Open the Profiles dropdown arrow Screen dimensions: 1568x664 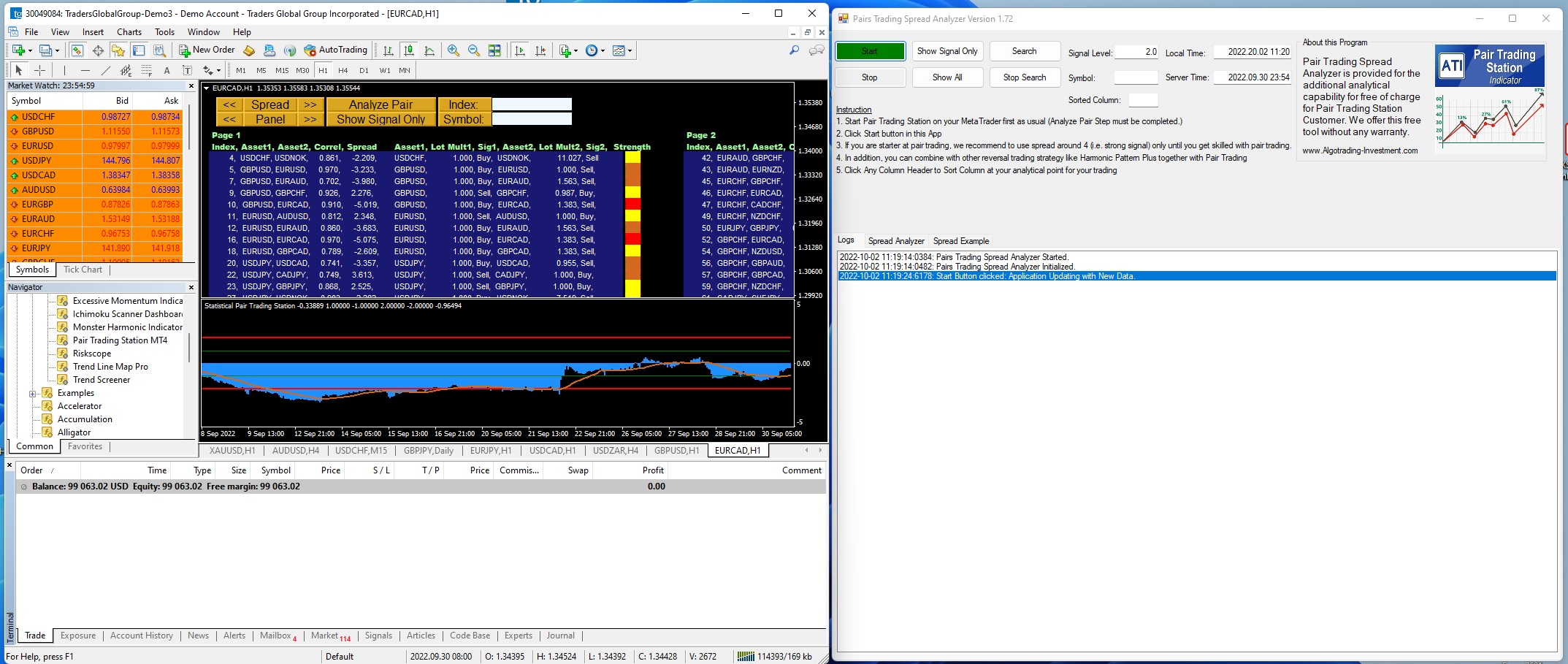click(x=57, y=50)
